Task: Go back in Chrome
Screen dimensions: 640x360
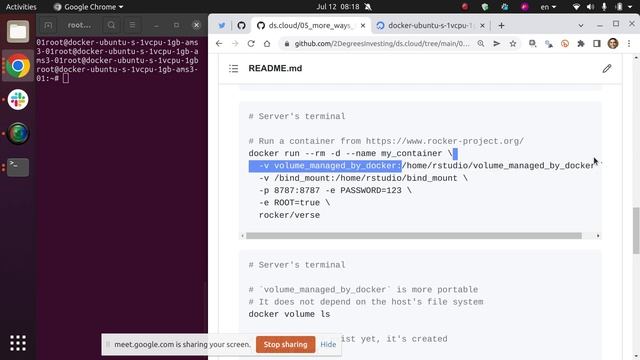Action: pyautogui.click(x=219, y=44)
